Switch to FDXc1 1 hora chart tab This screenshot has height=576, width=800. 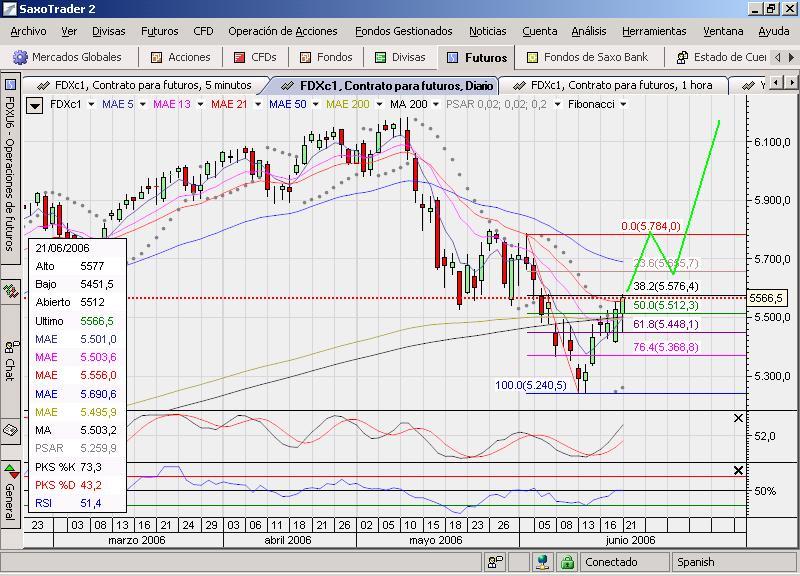click(613, 85)
